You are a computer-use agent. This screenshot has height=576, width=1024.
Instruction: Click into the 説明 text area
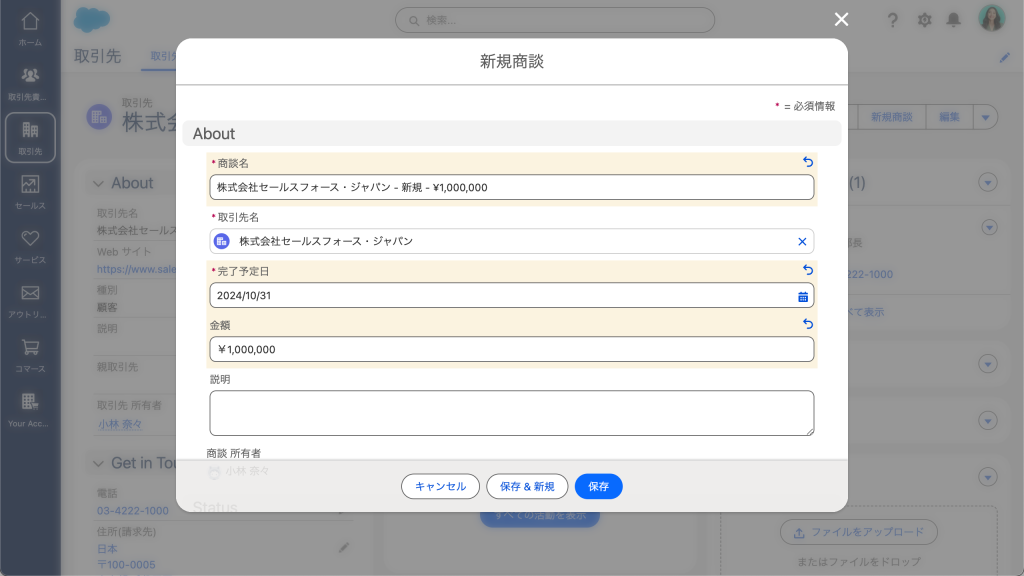coord(511,413)
